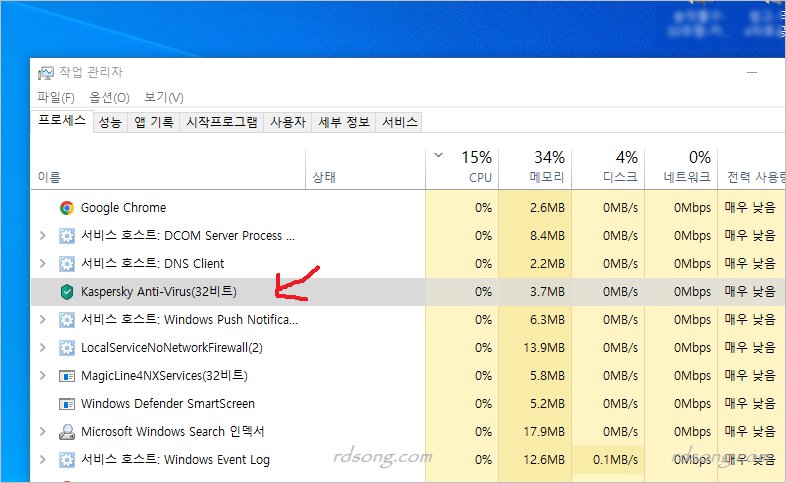Click the LocalServiceNoNetworkFirewall gear icon
This screenshot has width=786, height=483.
(x=67, y=348)
